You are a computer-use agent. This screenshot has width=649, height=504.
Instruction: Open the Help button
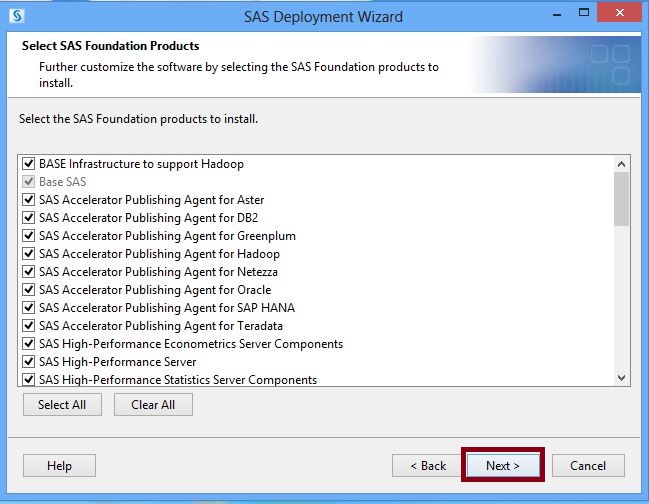click(59, 465)
